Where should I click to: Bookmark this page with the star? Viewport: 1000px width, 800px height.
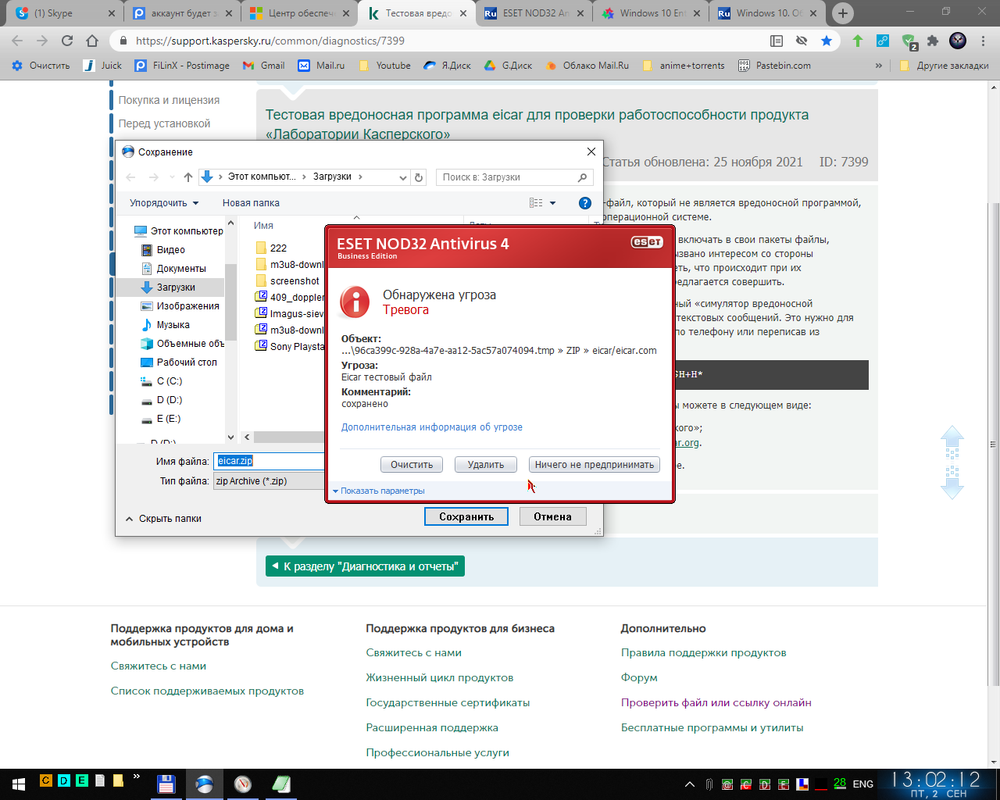[x=827, y=41]
